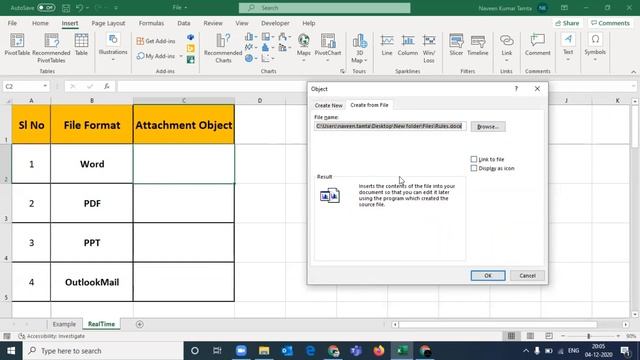The height and width of the screenshot is (360, 640).
Task: Click the Browse... button
Action: (x=488, y=127)
